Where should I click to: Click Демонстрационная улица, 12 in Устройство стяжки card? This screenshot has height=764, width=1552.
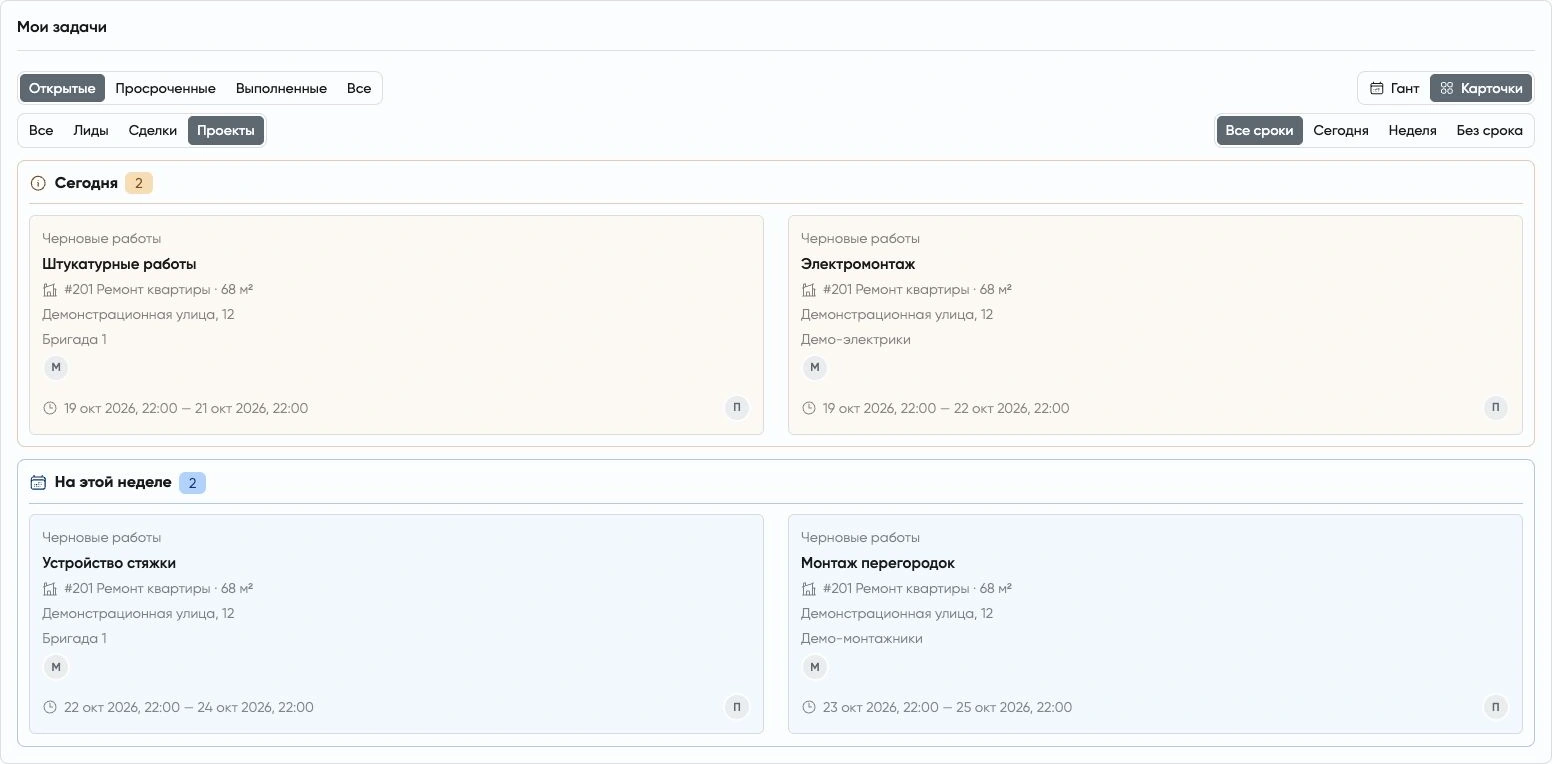click(x=138, y=613)
